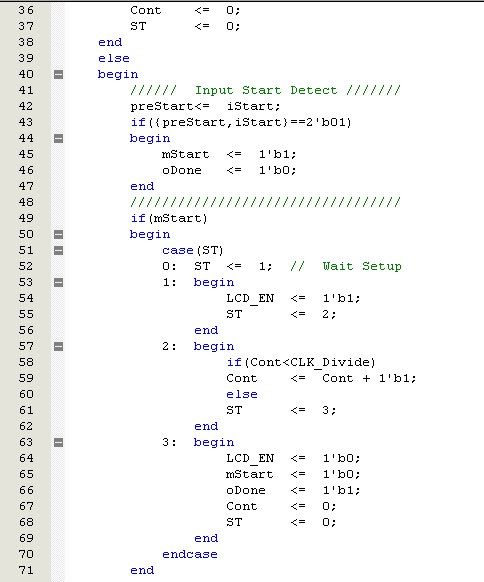The image size is (484, 582).
Task: Click line number 70 in the gutter
Action: (x=26, y=554)
